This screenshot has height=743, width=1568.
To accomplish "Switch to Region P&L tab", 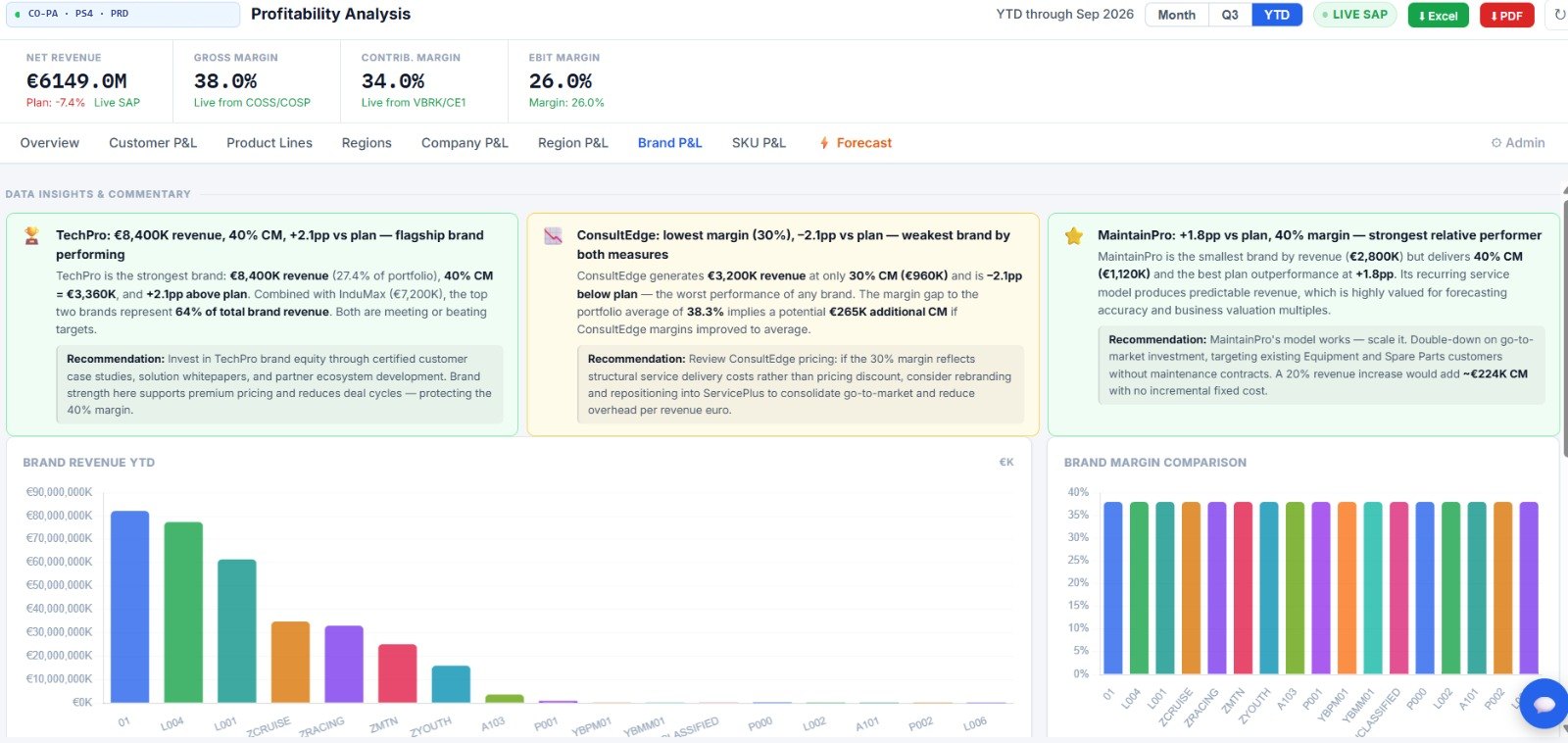I will click(573, 143).
